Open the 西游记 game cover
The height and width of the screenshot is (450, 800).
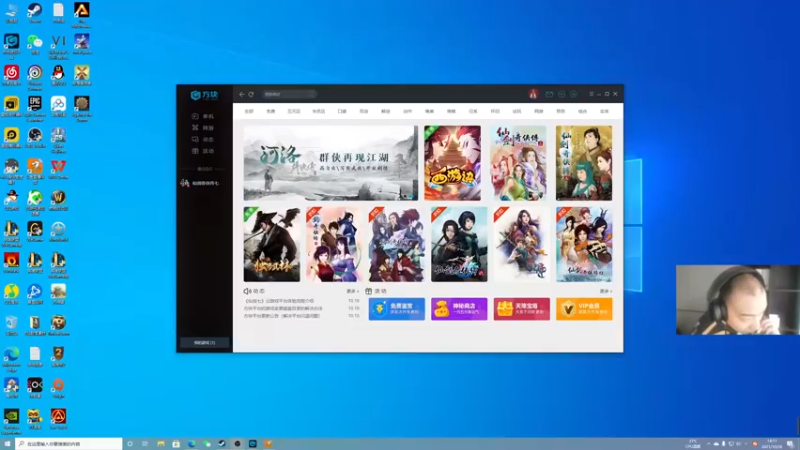[453, 163]
